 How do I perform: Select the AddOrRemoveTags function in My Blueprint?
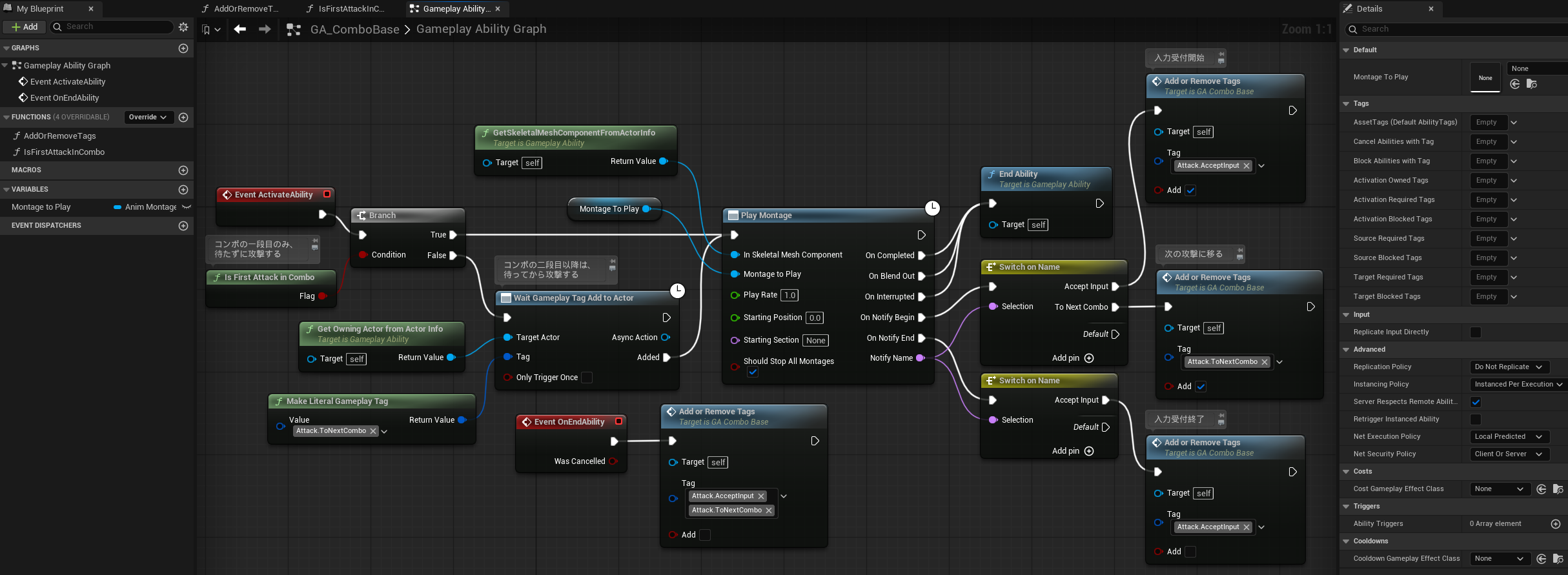tap(59, 136)
